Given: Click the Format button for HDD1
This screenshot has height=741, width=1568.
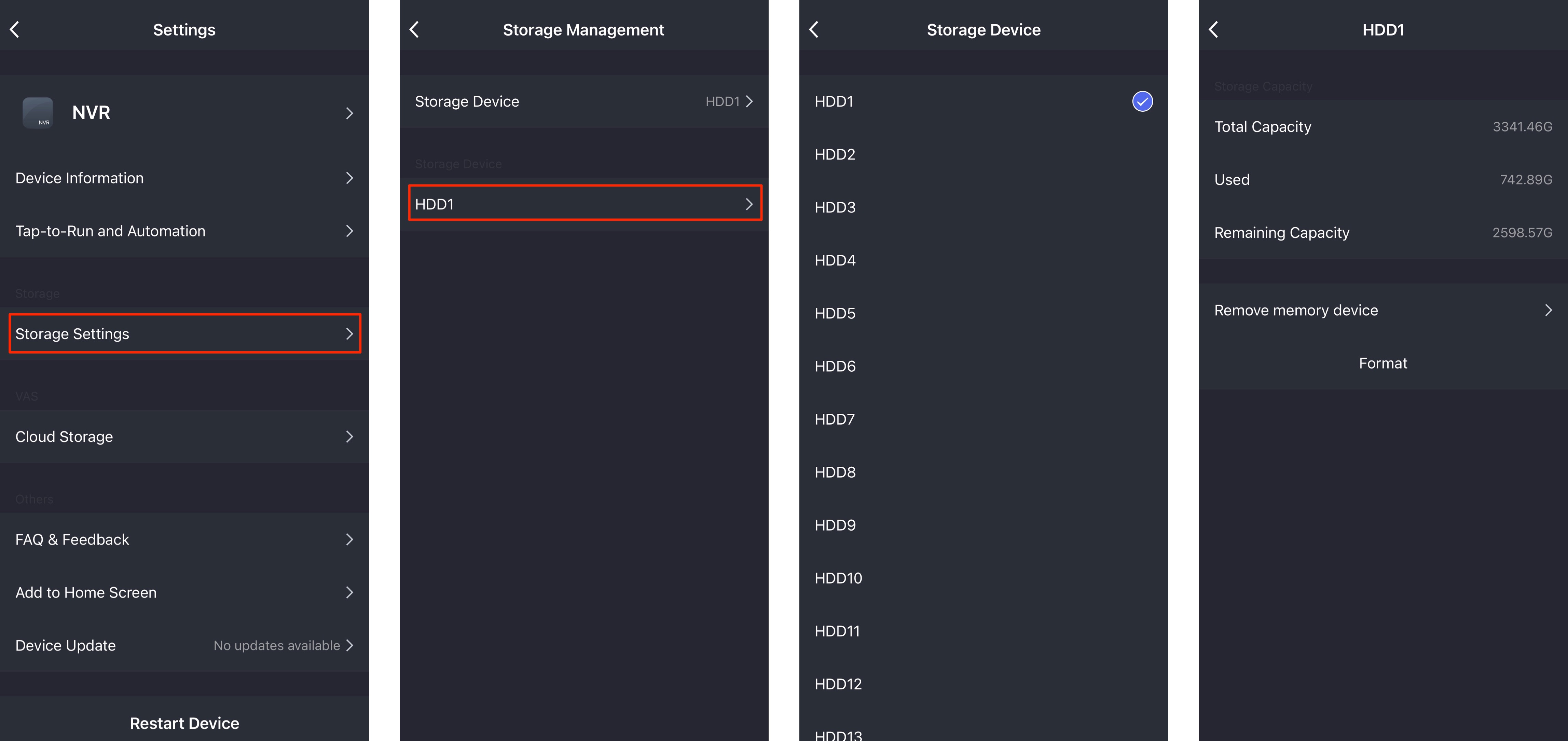Looking at the screenshot, I should [1382, 362].
